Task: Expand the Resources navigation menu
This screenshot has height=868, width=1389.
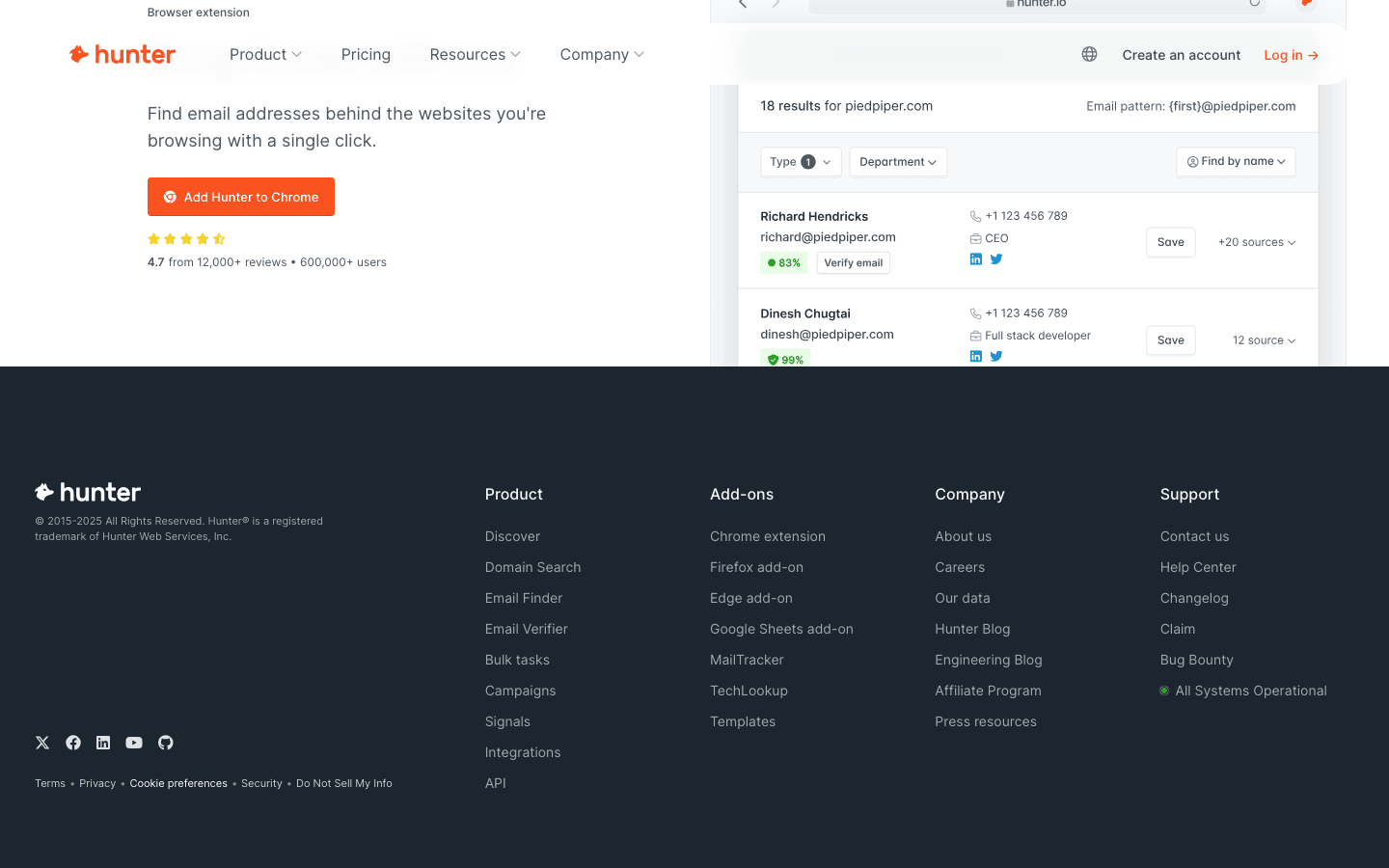Action: [x=475, y=55]
